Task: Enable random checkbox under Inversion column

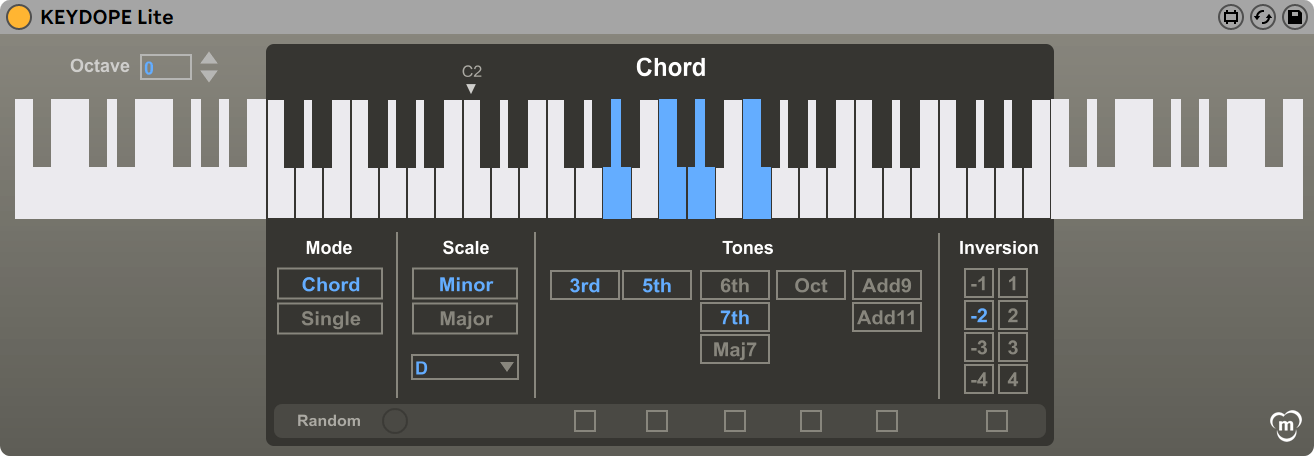Action: coord(997,421)
